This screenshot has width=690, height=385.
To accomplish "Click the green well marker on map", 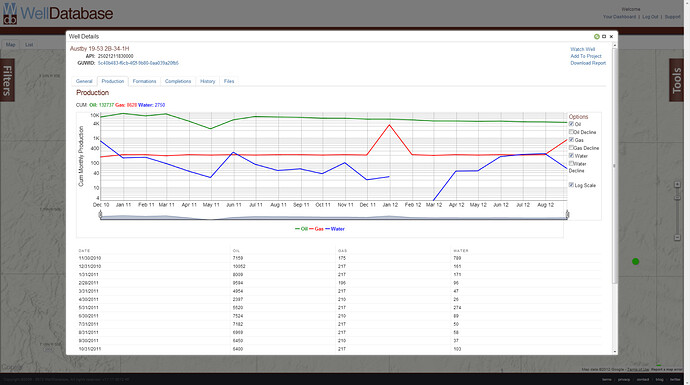I will click(x=635, y=261).
